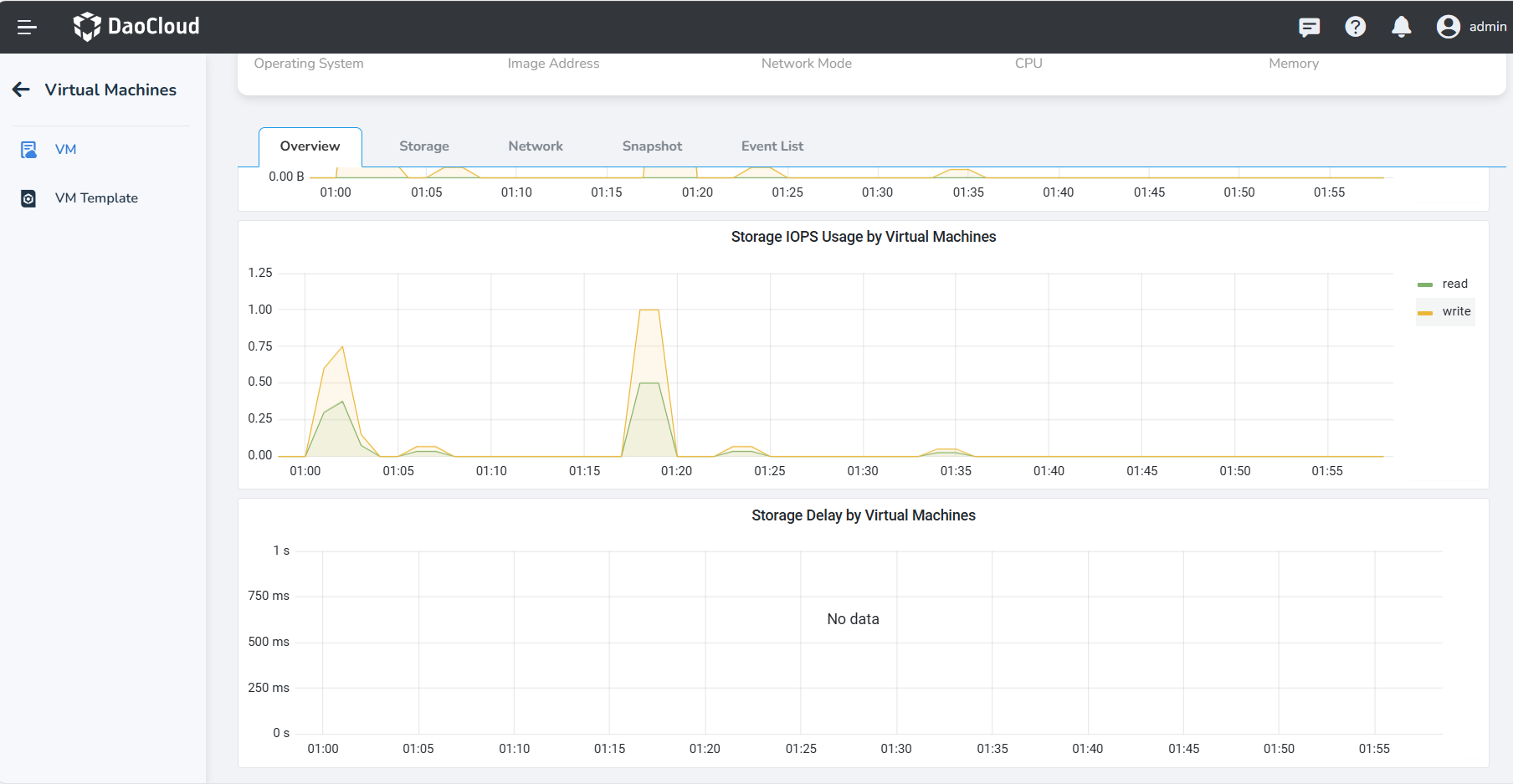
Task: Open the help question mark icon
Action: click(x=1355, y=27)
